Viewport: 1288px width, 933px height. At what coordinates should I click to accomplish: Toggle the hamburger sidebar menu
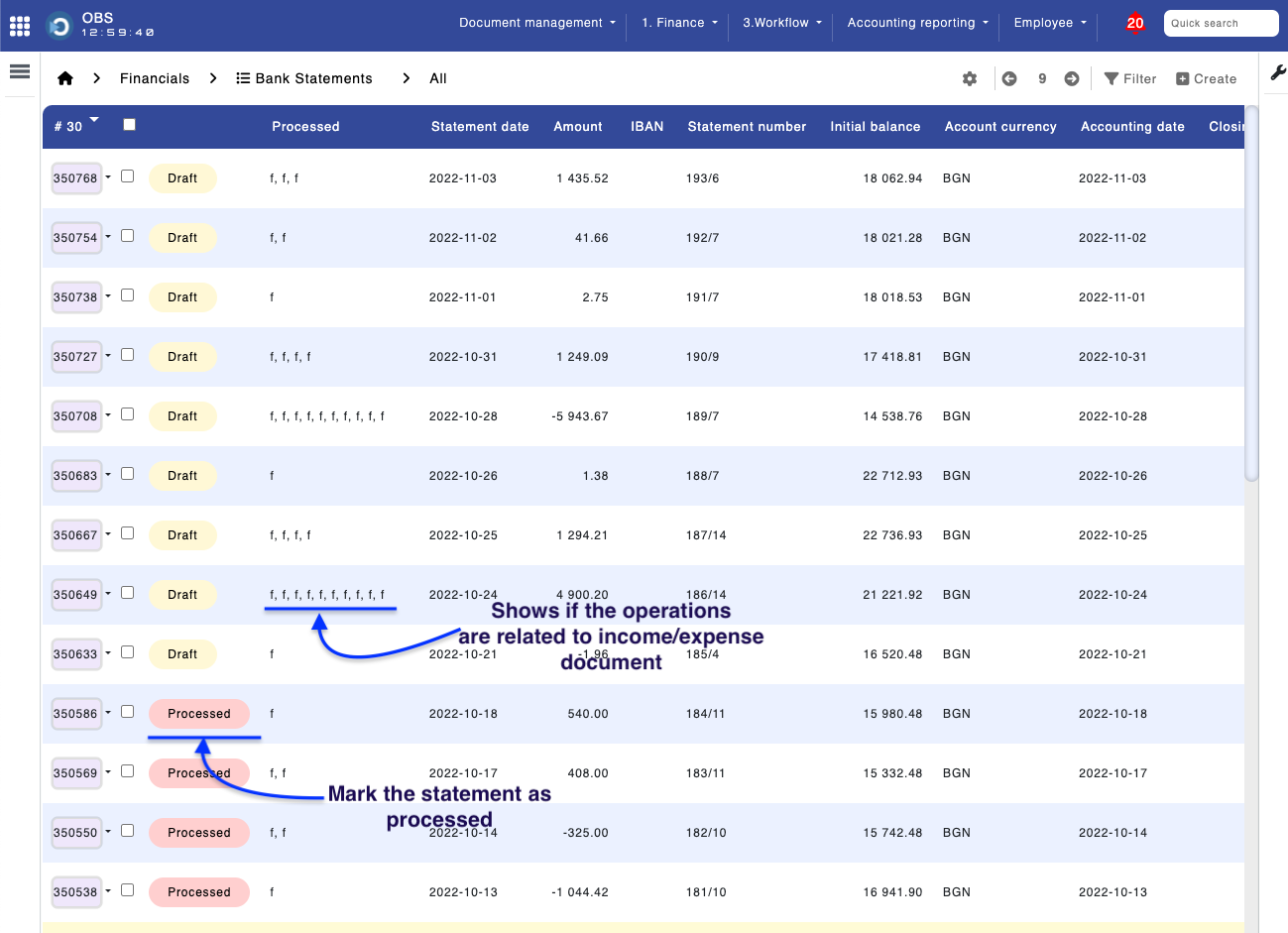(x=20, y=71)
